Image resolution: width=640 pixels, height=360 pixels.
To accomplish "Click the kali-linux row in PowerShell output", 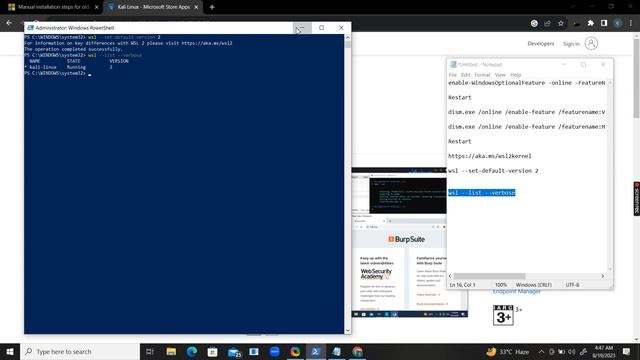I will coord(69,67).
